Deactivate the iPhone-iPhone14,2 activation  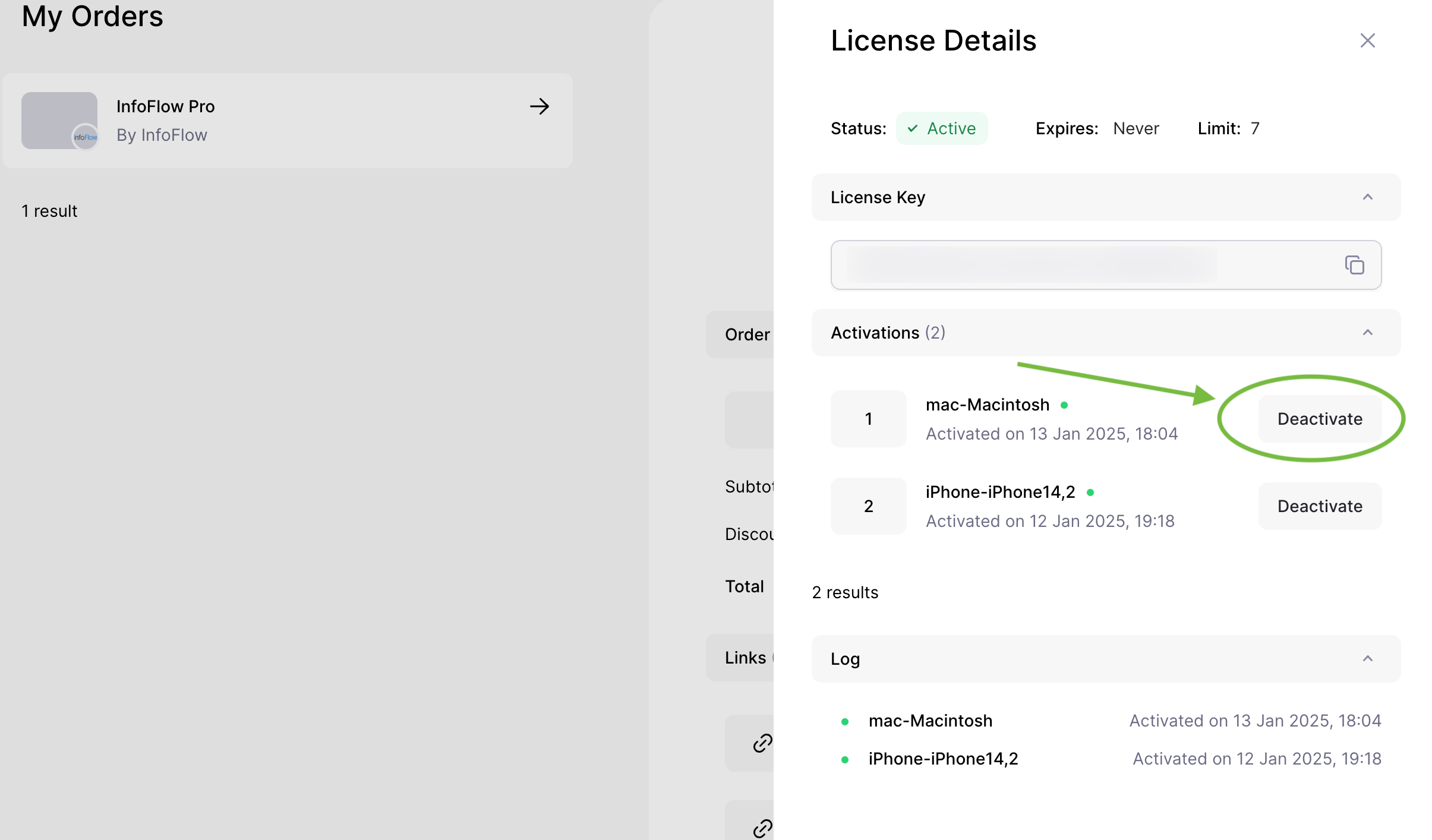[1319, 506]
